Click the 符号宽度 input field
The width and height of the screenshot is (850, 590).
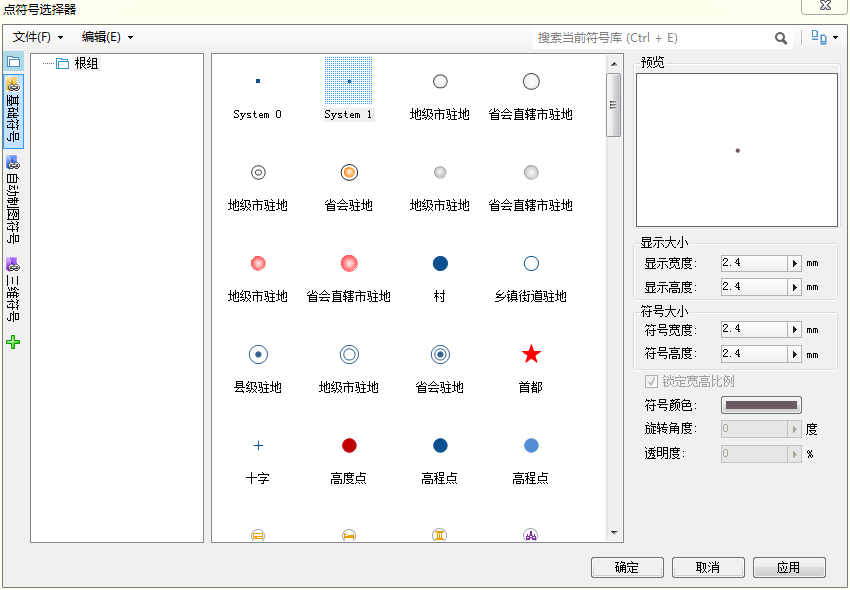pos(754,330)
